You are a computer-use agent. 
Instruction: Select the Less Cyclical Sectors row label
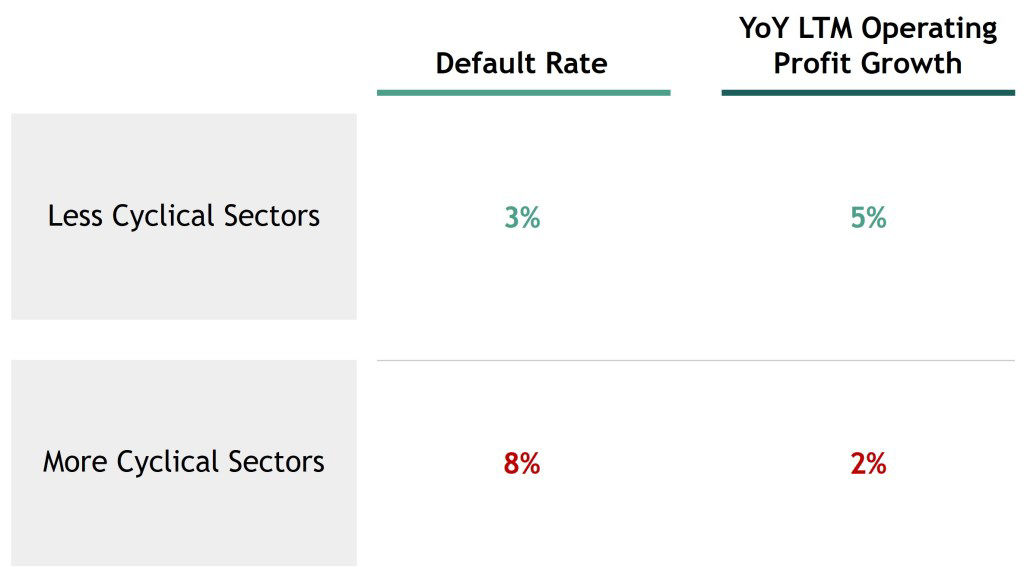coord(184,216)
